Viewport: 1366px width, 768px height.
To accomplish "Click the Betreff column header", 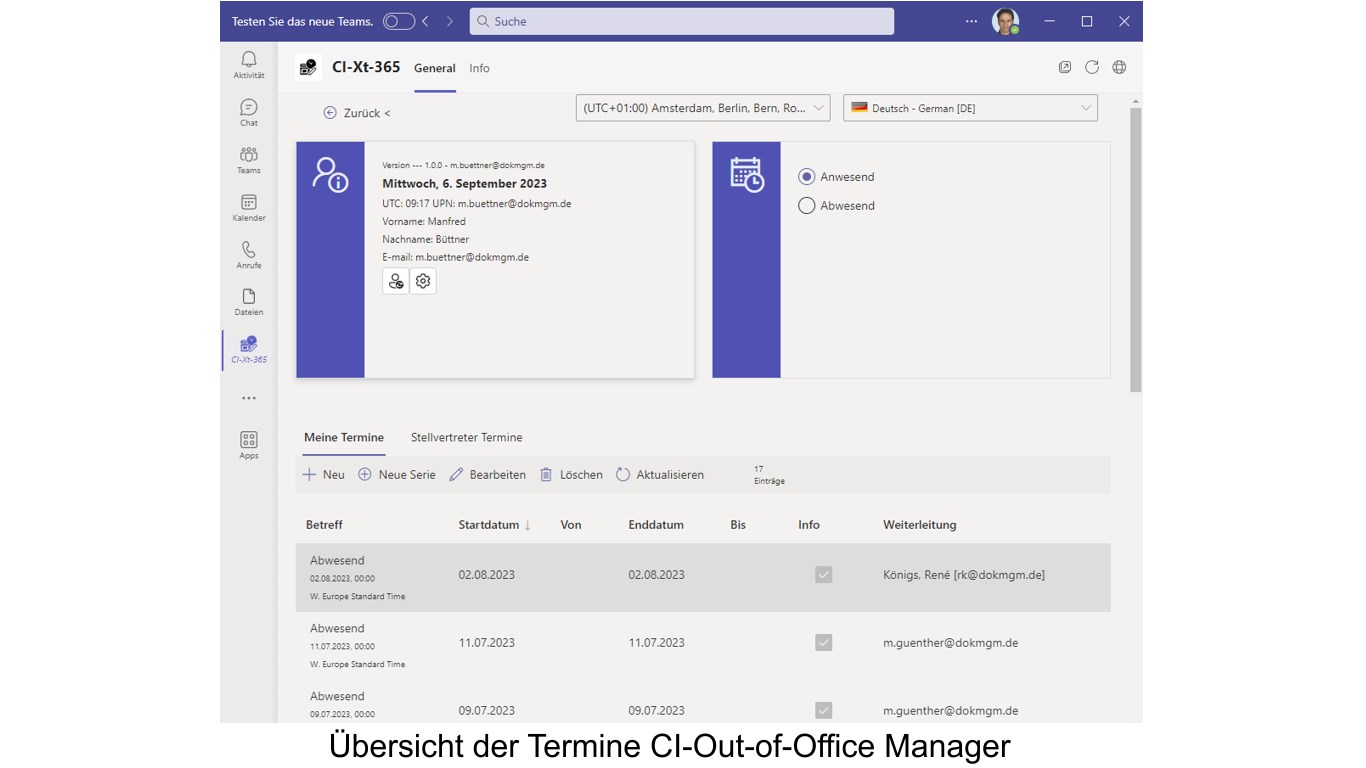I will pos(324,525).
